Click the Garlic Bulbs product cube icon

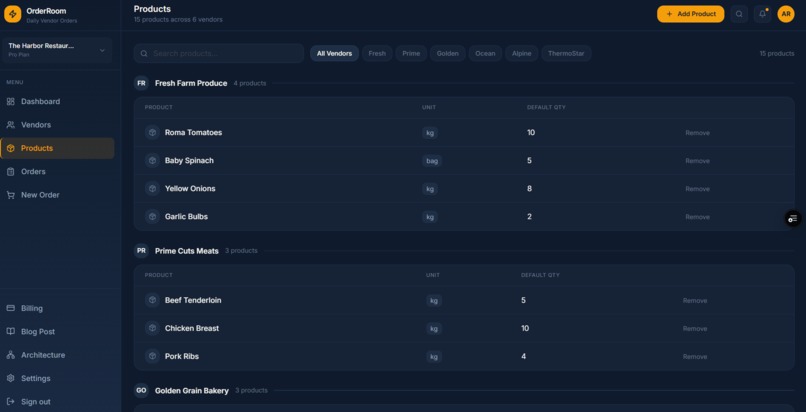pos(152,217)
